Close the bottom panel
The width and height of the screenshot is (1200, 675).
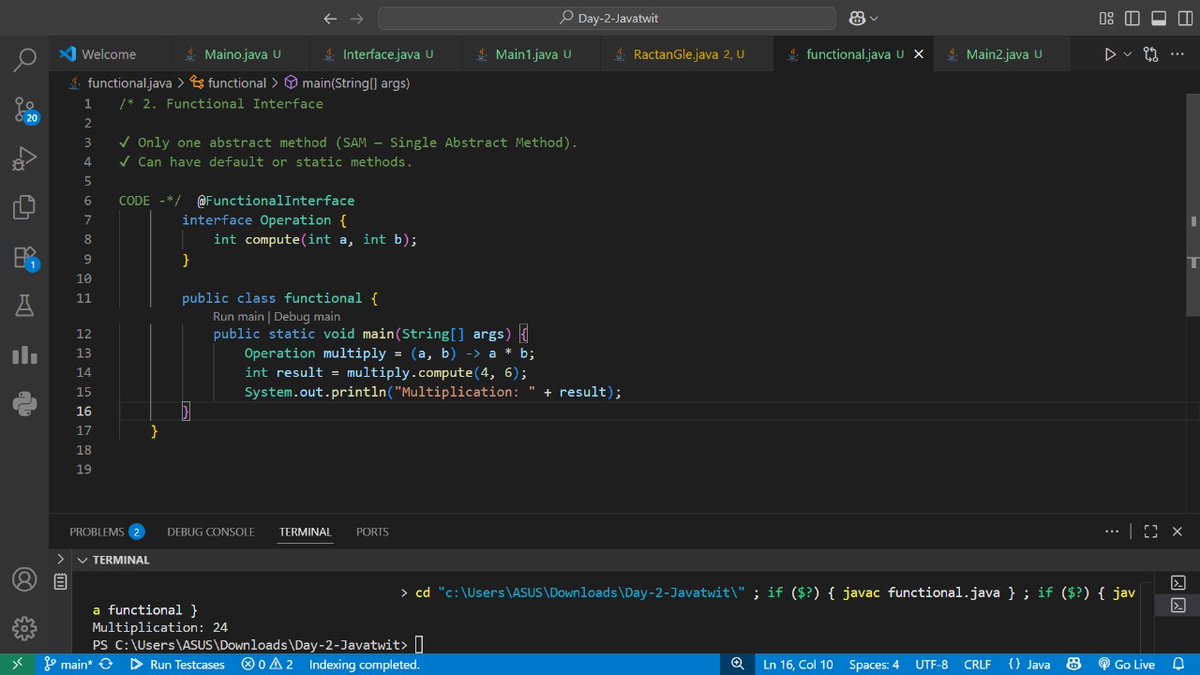click(x=1177, y=532)
